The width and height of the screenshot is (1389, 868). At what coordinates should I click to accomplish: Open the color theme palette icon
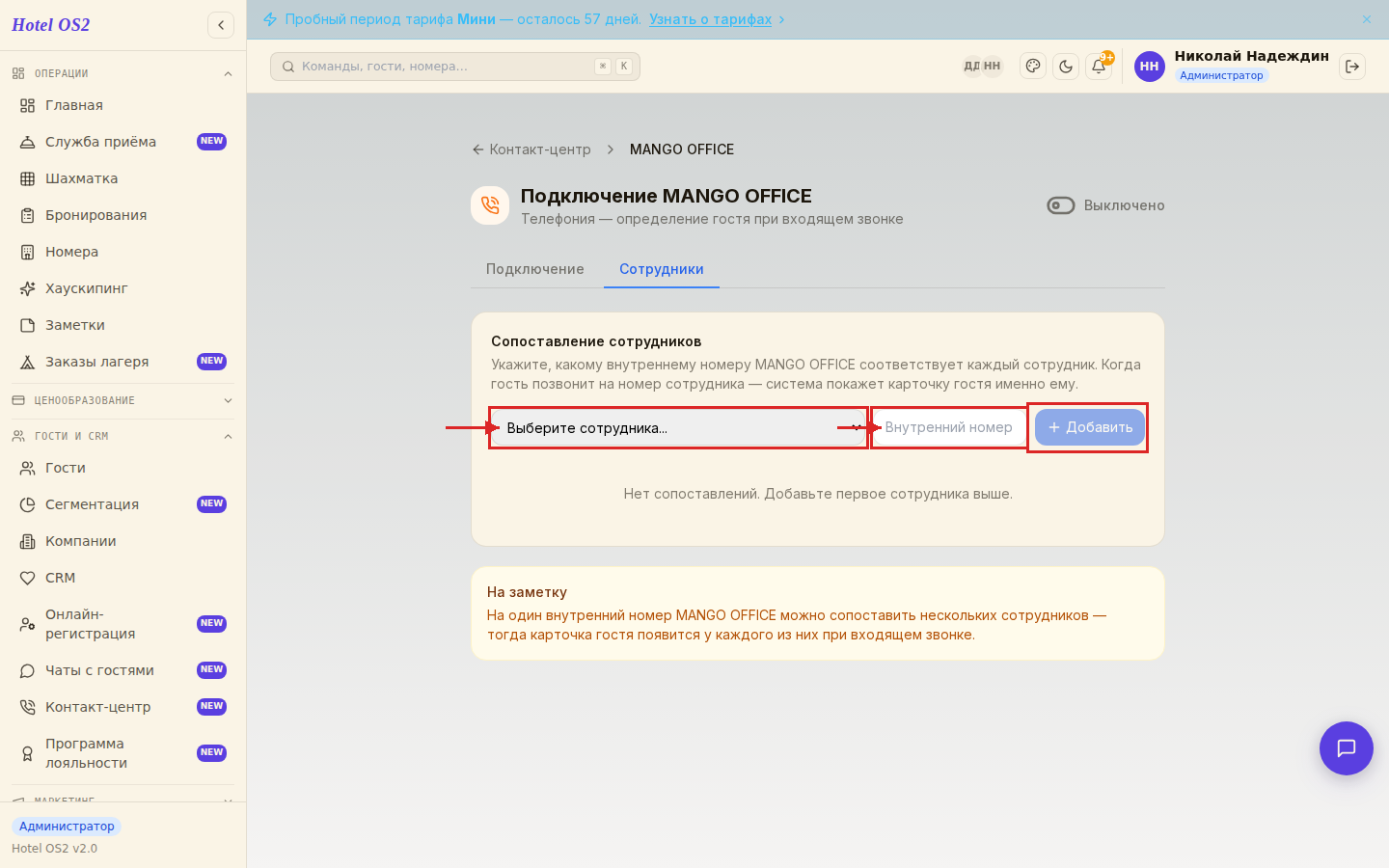[1033, 67]
